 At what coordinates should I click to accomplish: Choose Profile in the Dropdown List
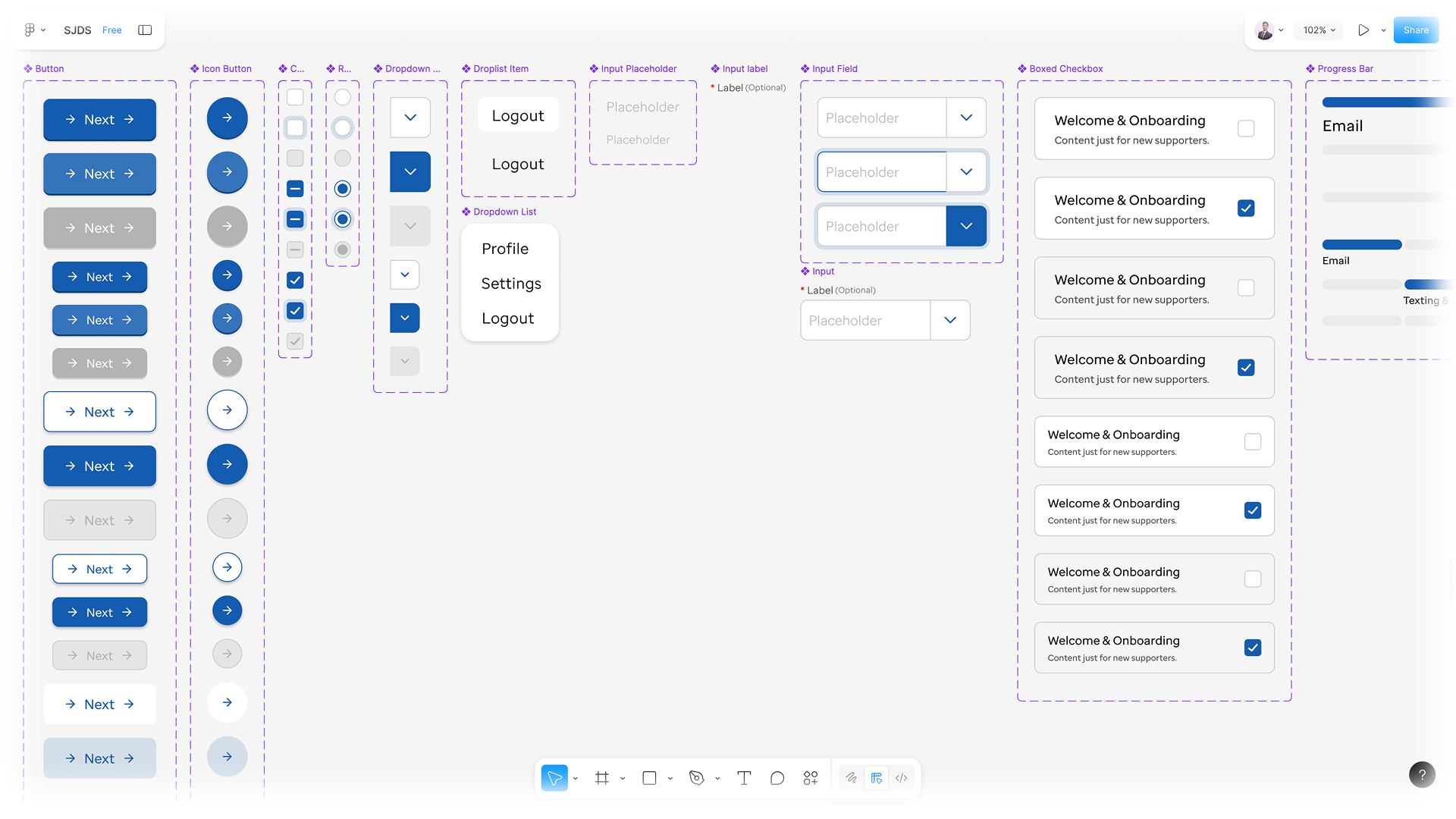(x=505, y=249)
